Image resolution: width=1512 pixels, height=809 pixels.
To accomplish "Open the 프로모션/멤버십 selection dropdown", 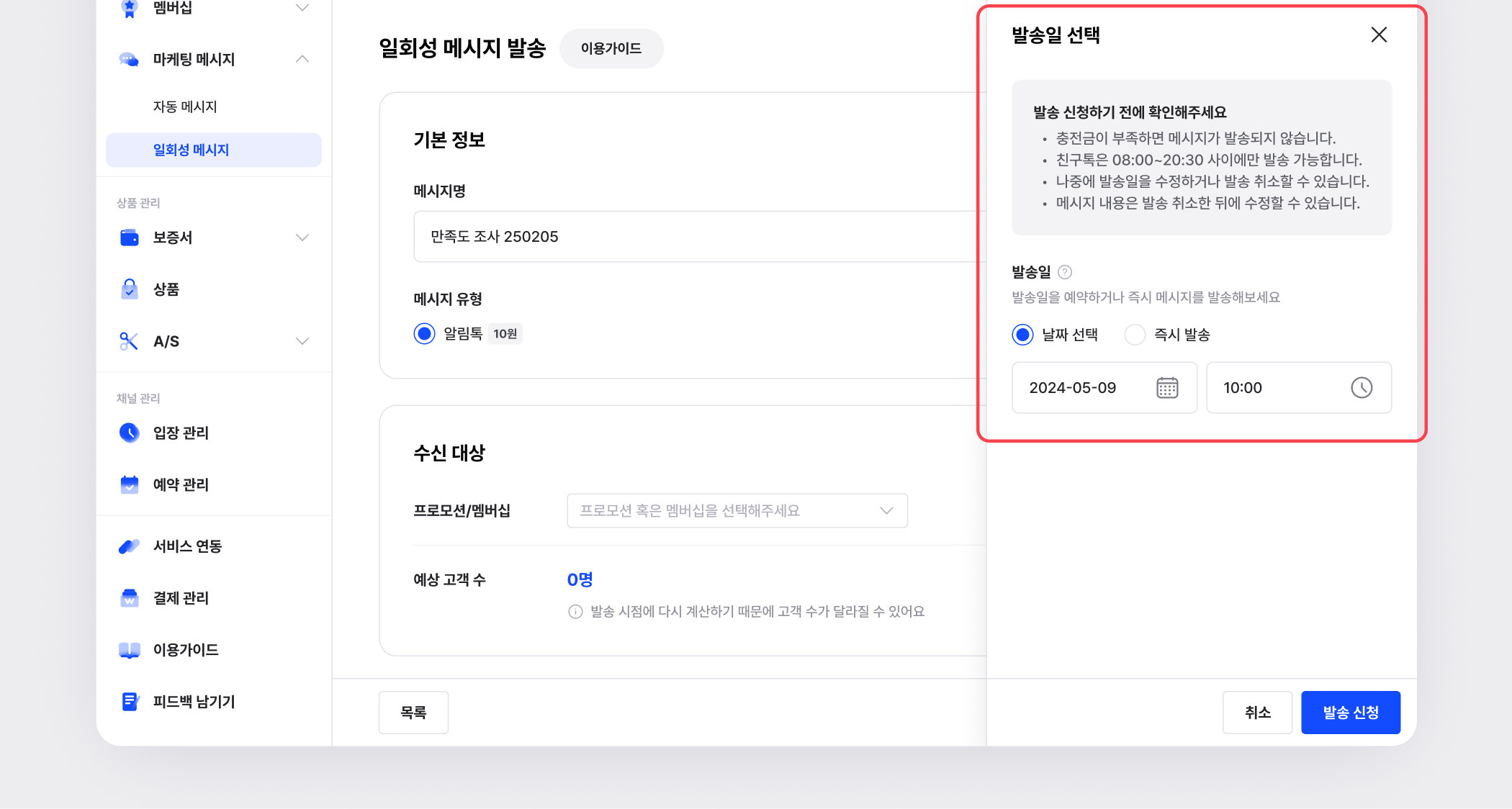I will click(x=737, y=510).
